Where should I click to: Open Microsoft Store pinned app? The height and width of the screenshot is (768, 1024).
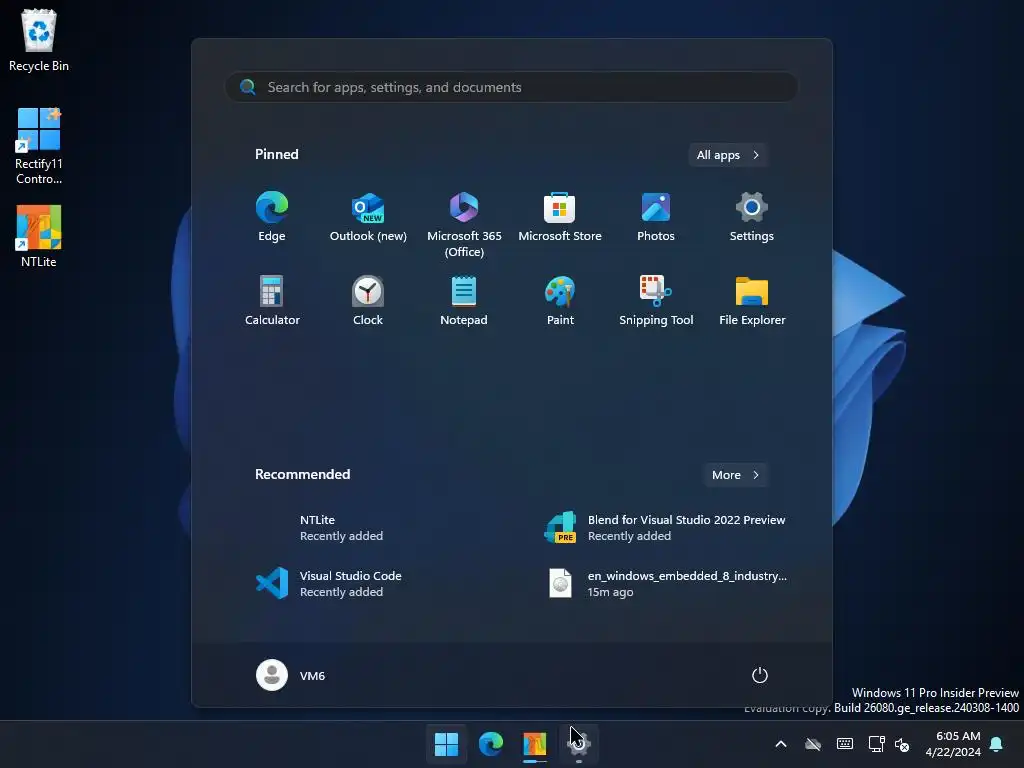tap(560, 218)
